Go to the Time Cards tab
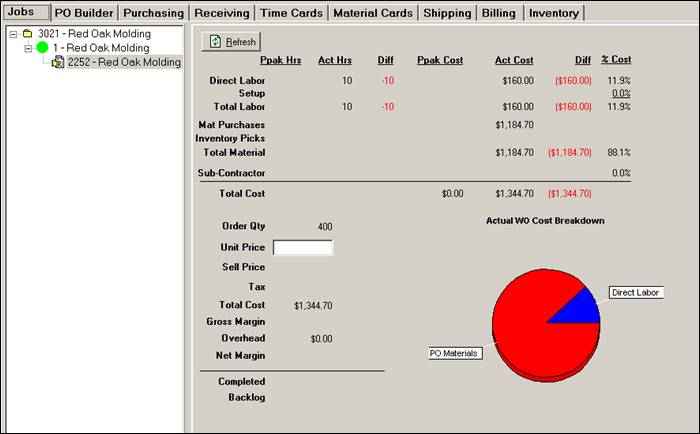Viewport: 700px width, 434px height. pyautogui.click(x=291, y=13)
